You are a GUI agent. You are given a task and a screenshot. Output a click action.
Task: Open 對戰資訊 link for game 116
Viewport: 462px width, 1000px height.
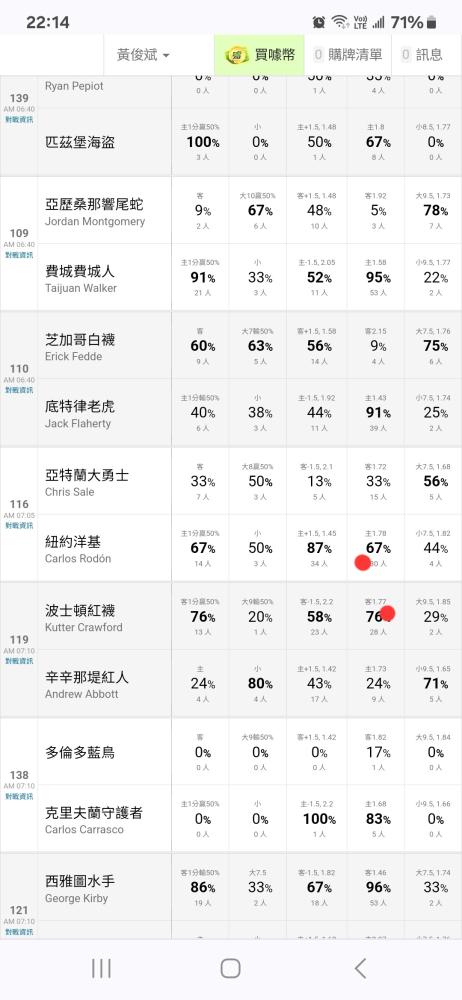coord(19,526)
